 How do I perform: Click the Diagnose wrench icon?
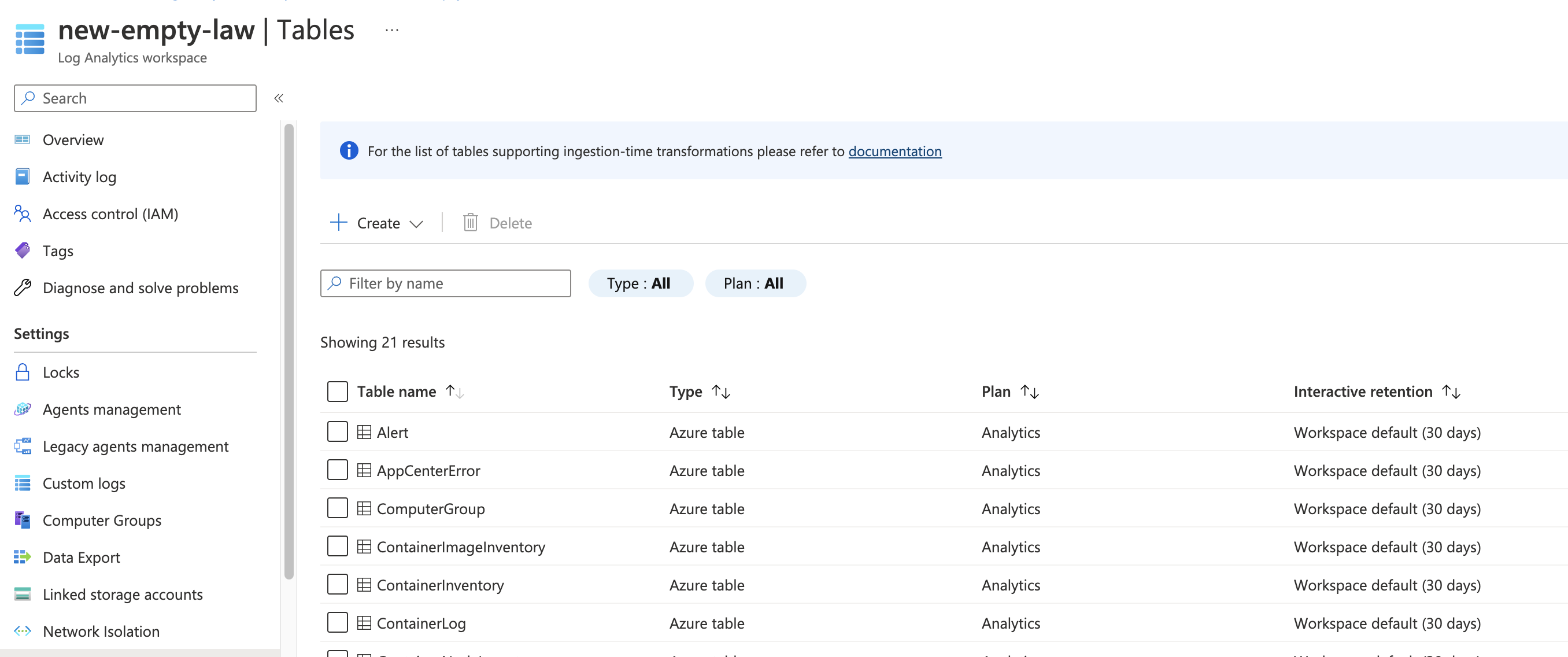[23, 287]
